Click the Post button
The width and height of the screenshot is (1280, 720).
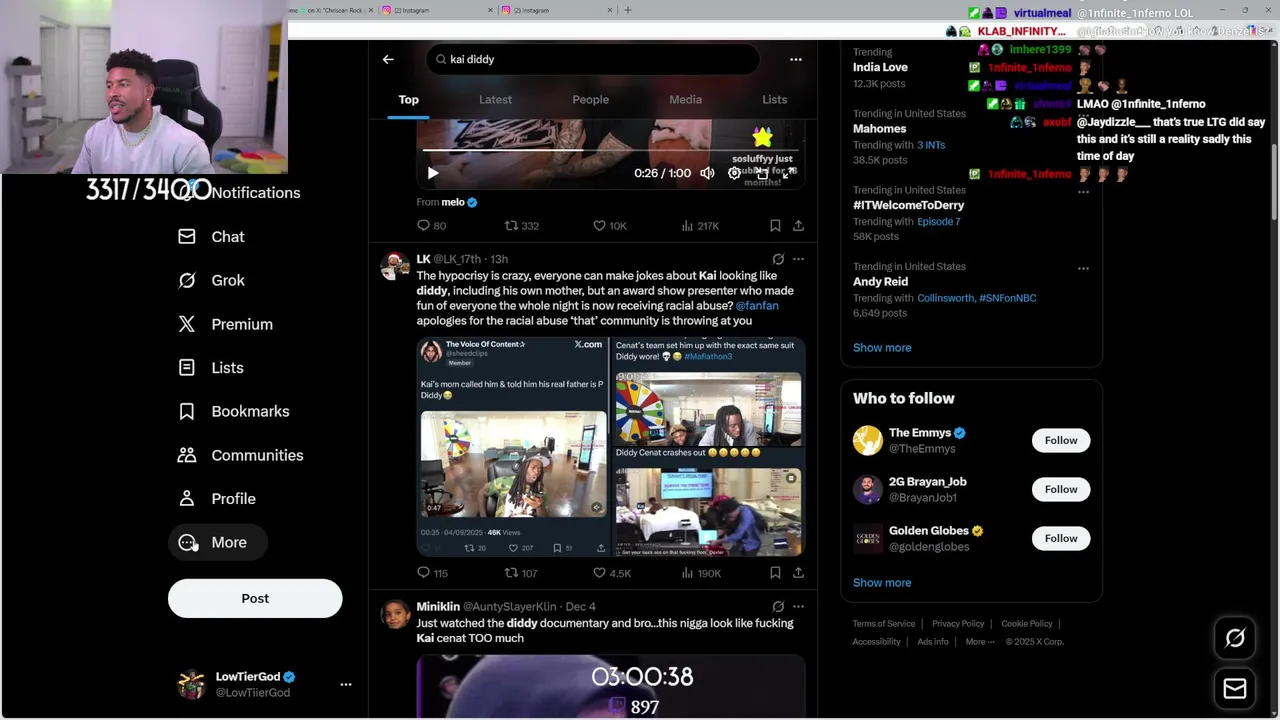255,598
